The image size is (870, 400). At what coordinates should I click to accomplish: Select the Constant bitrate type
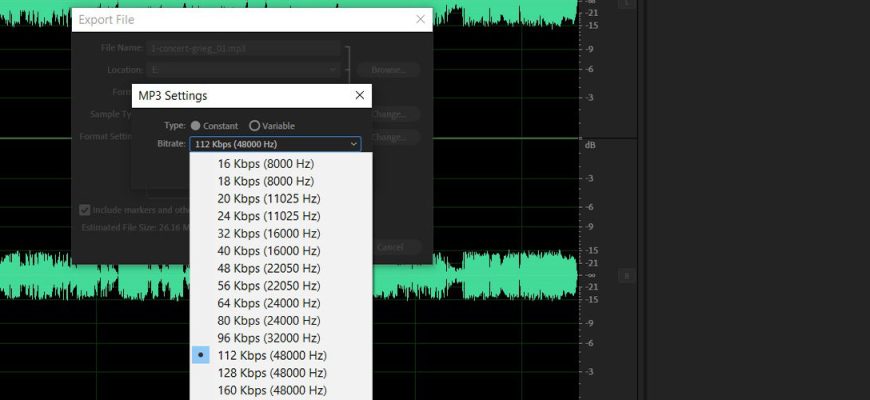pos(195,126)
